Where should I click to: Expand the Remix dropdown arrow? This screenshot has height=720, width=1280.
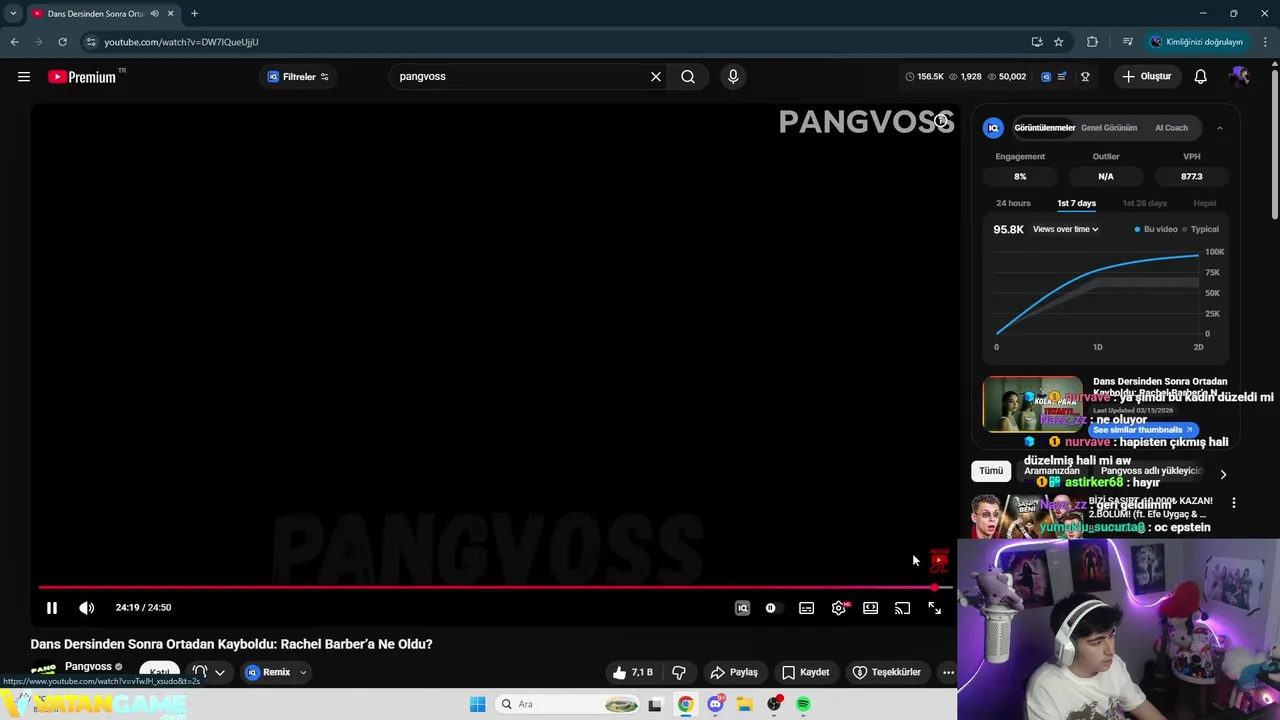coord(302,673)
